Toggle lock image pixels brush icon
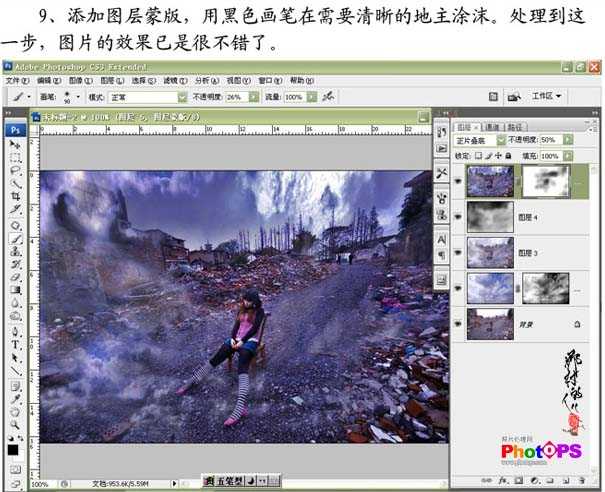The height and width of the screenshot is (492, 605). (x=489, y=156)
